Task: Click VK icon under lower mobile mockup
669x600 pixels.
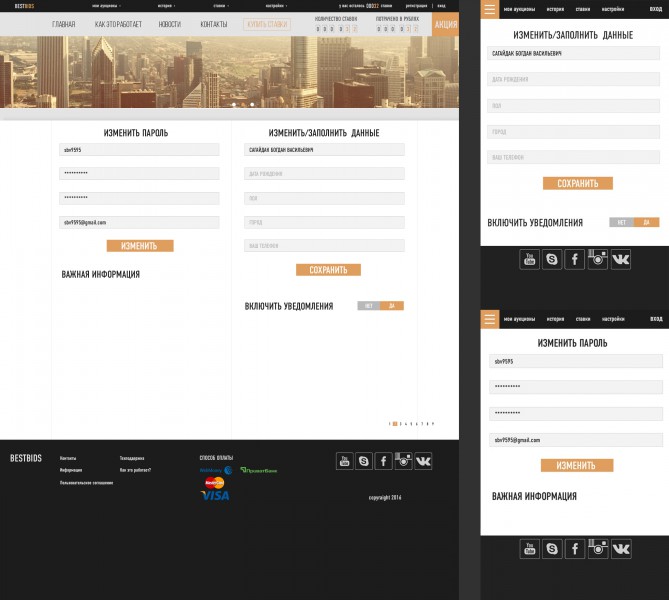Action: pos(621,548)
